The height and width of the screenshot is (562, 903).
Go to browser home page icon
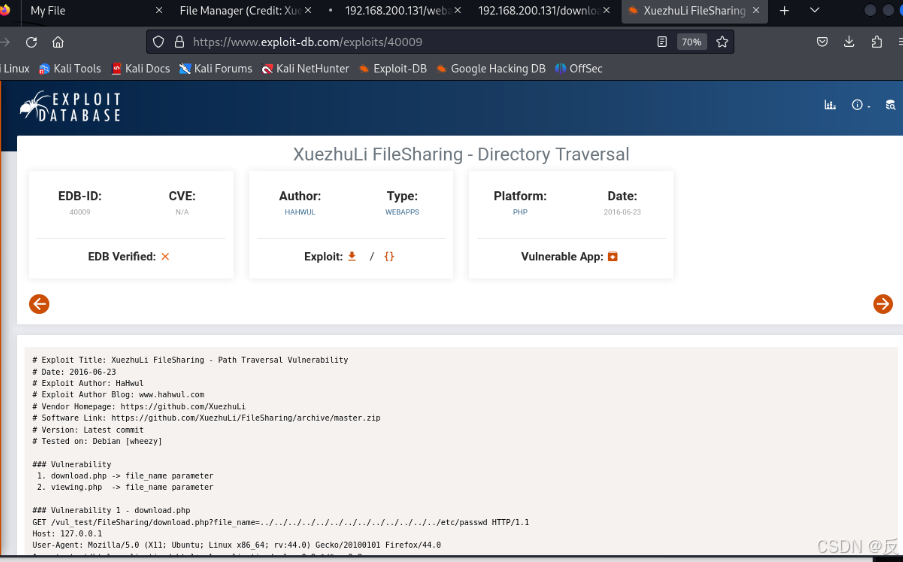pyautogui.click(x=58, y=42)
